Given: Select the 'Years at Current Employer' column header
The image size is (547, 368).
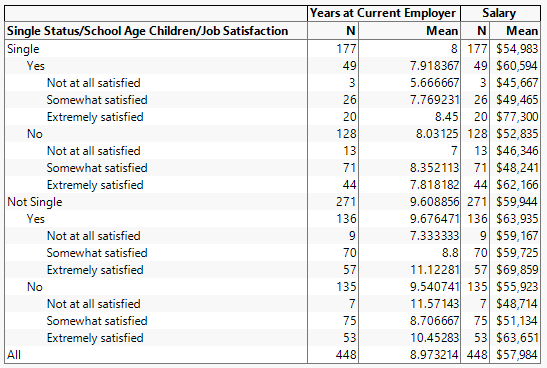Looking at the screenshot, I should point(383,13).
